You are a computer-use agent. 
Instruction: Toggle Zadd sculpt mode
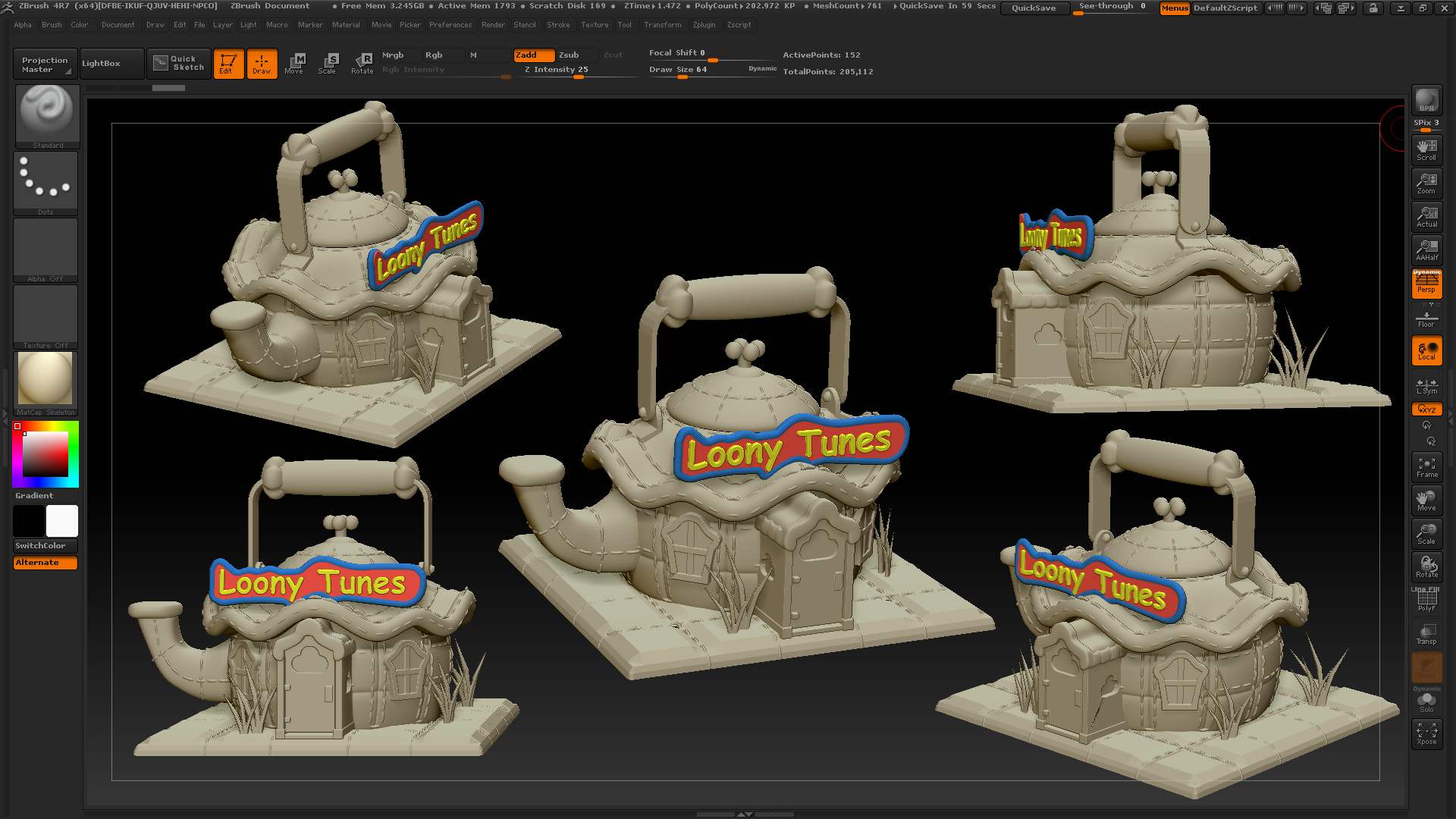click(534, 55)
